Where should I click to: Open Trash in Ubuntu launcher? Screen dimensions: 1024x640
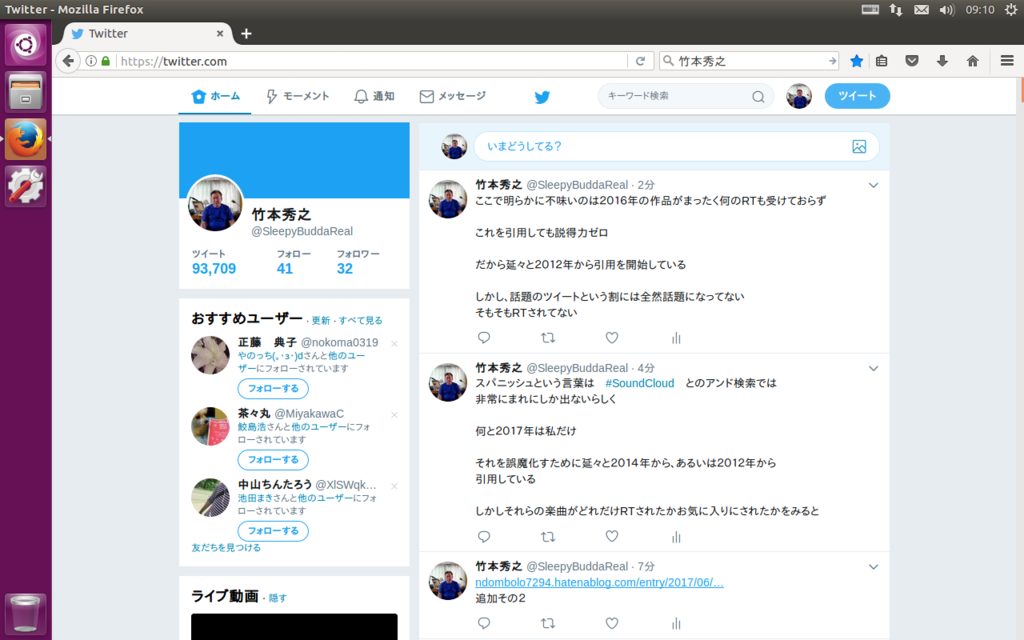pos(25,613)
